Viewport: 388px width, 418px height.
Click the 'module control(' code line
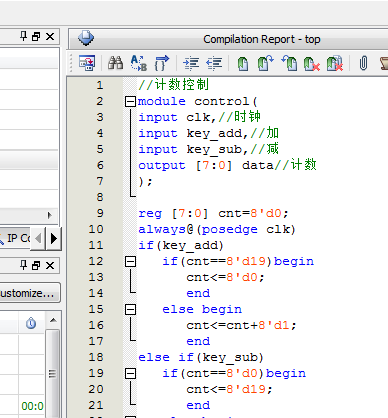(198, 101)
